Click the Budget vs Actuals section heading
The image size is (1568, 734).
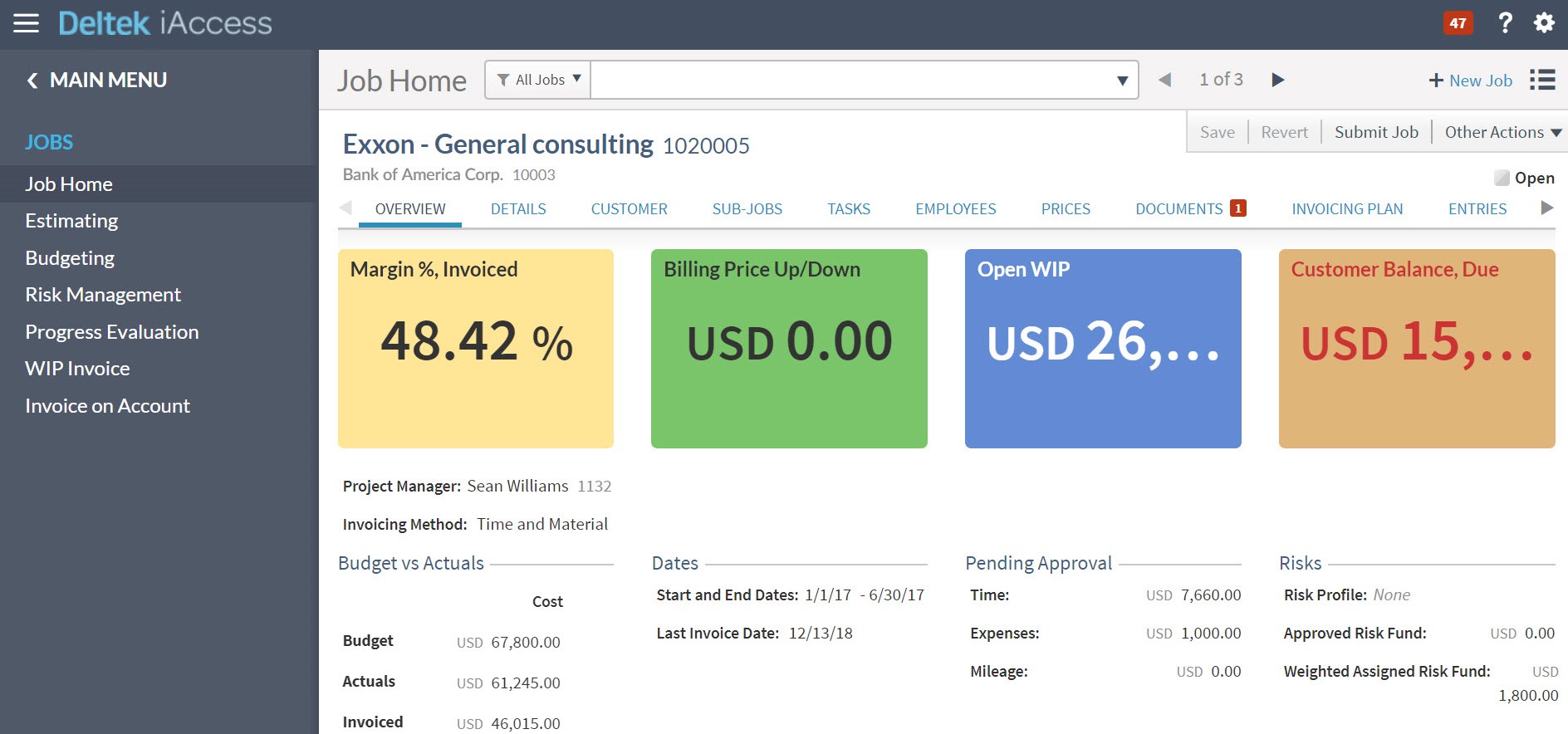coord(411,563)
